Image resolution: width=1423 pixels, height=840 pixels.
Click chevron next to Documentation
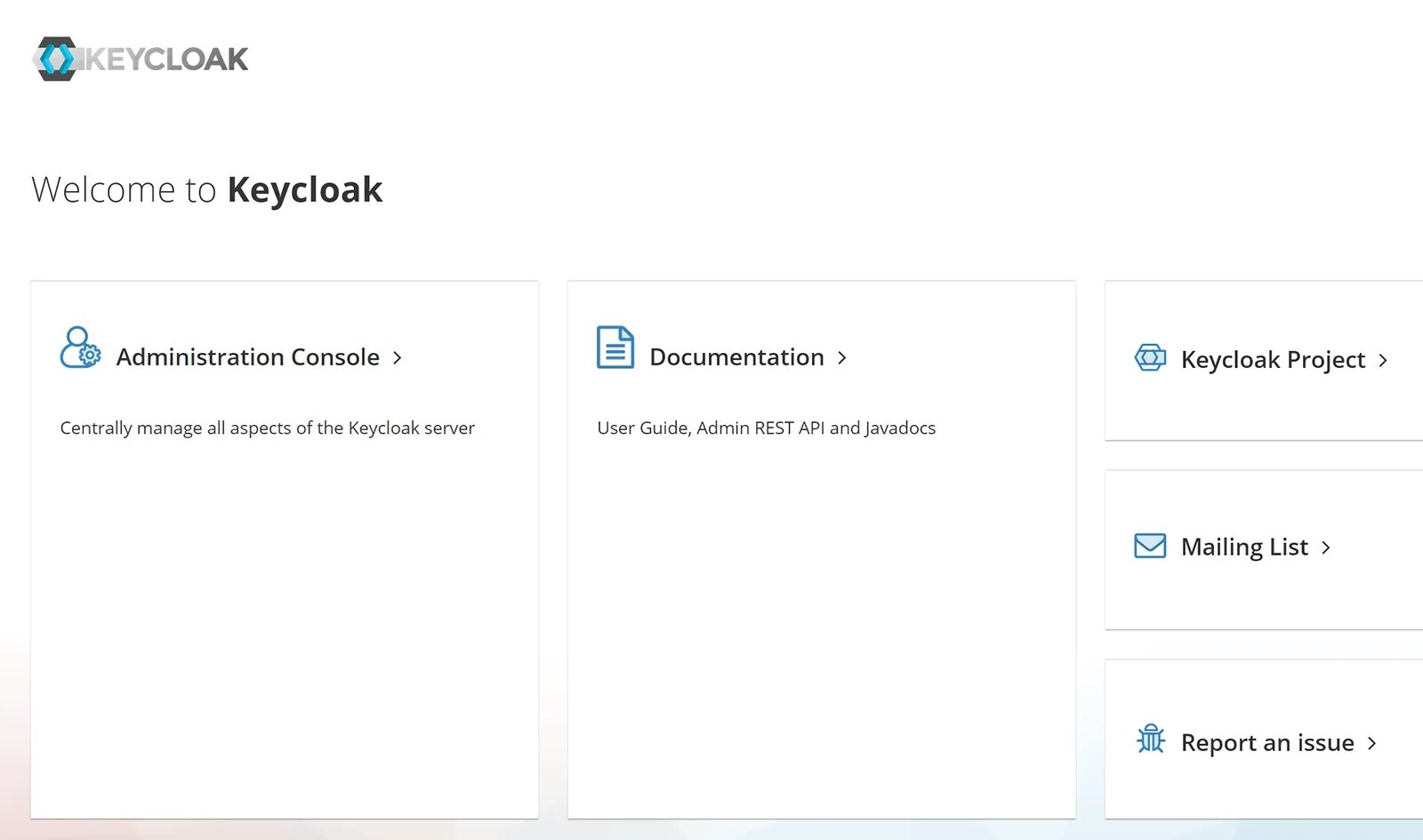tap(842, 357)
